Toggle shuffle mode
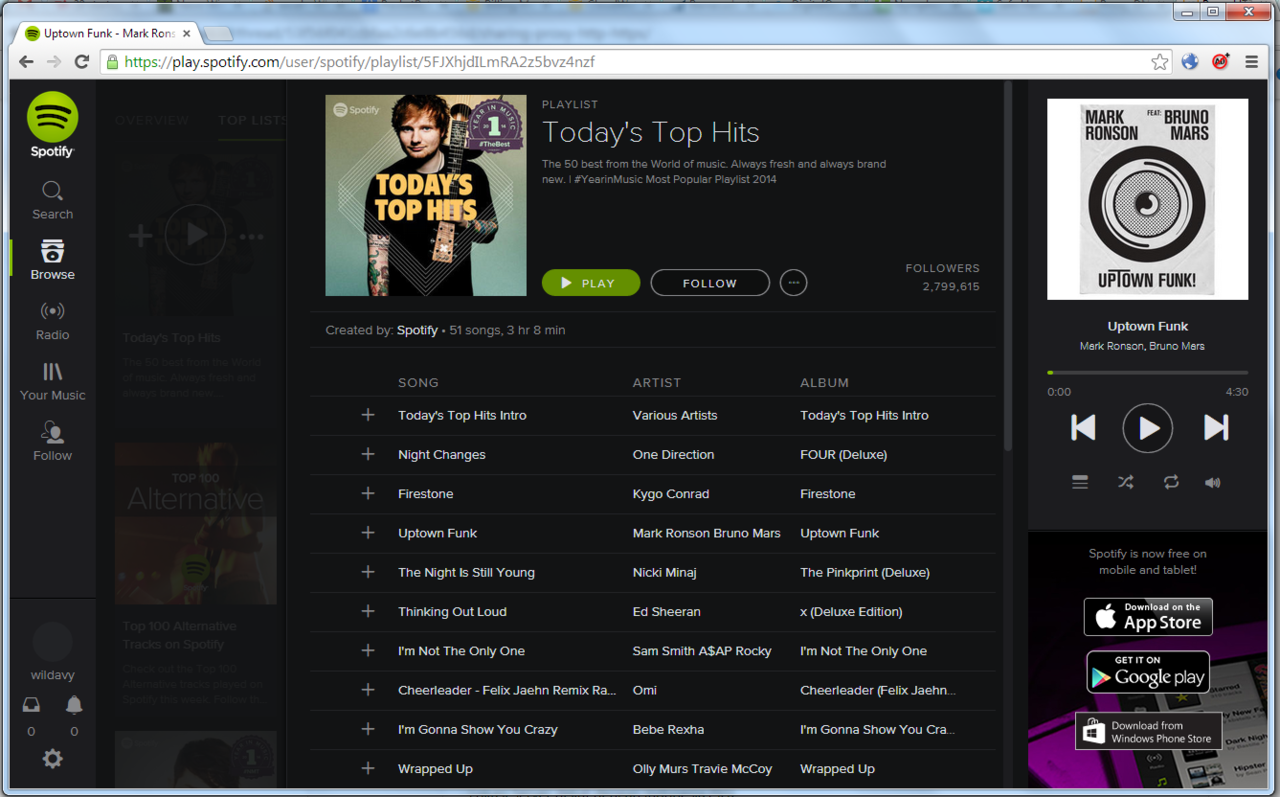Viewport: 1280px width, 797px height. [1125, 482]
